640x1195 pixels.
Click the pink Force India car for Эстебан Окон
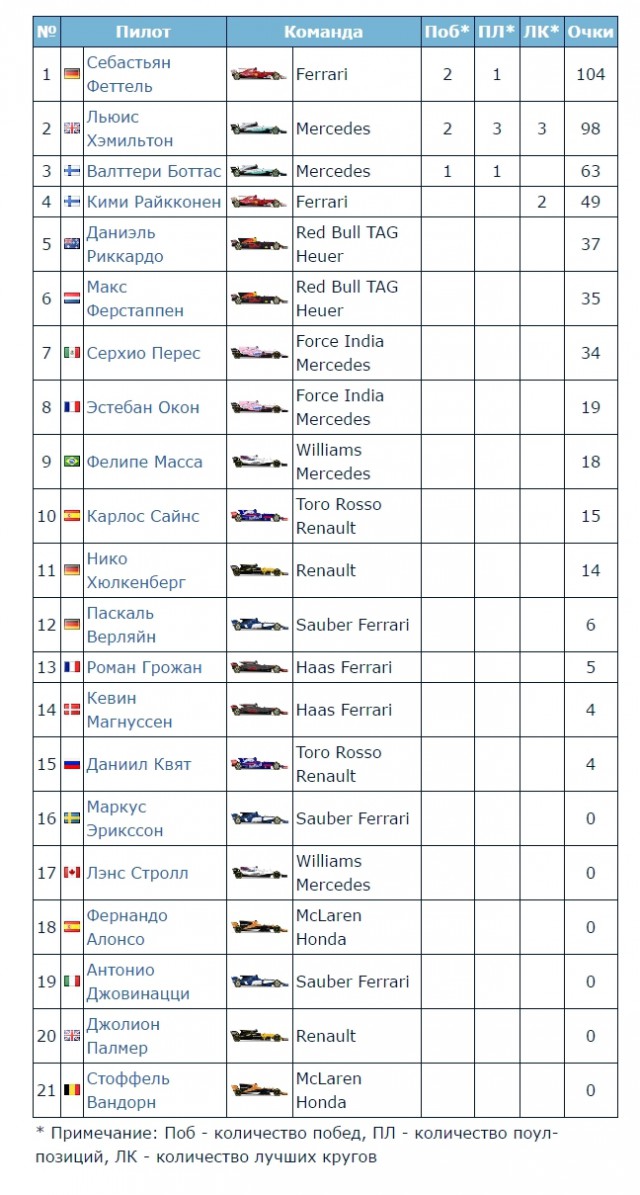[x=259, y=408]
